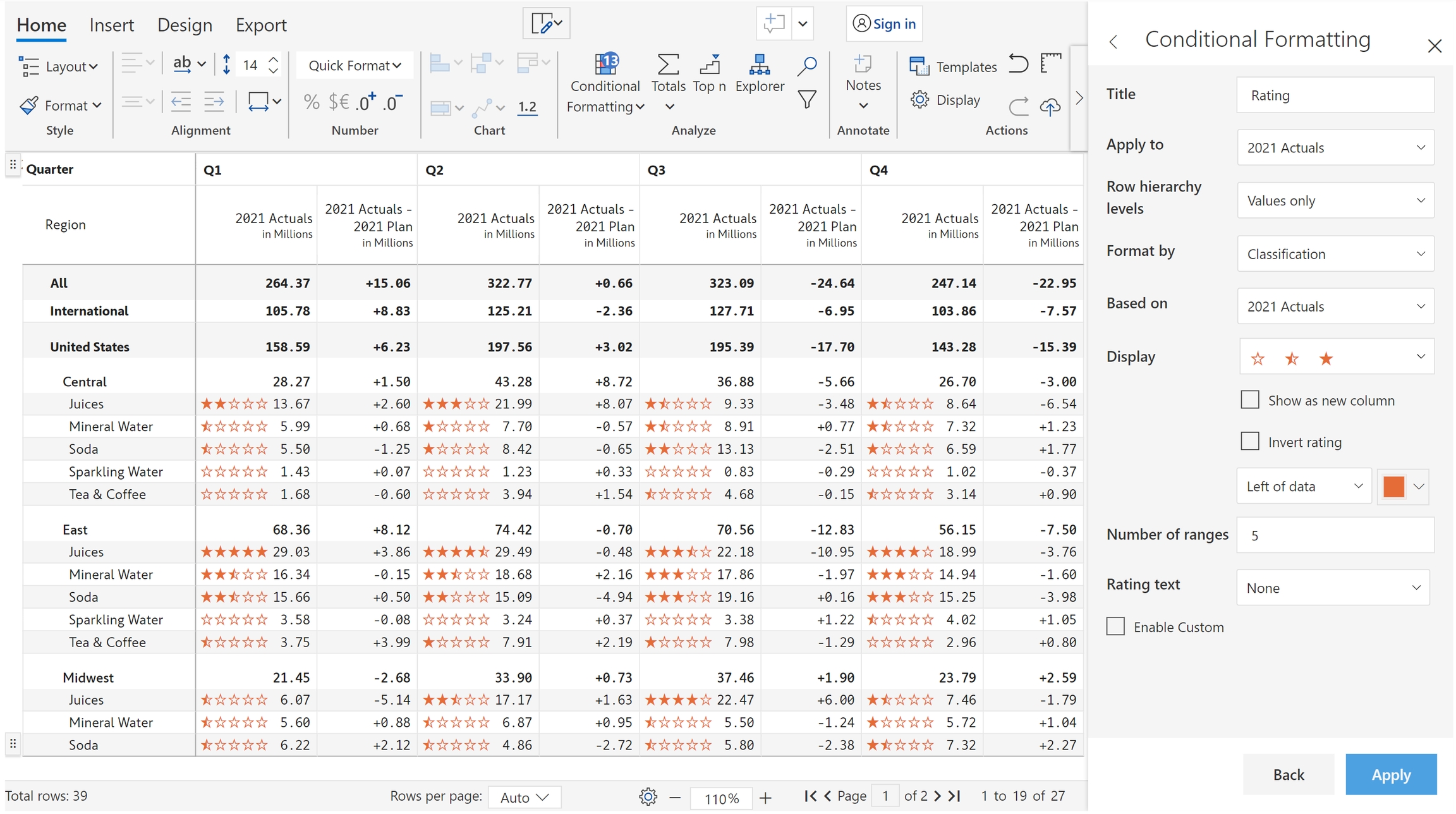Viewport: 1456px width, 814px height.
Task: Click the search magnifier icon
Action: pos(806,66)
